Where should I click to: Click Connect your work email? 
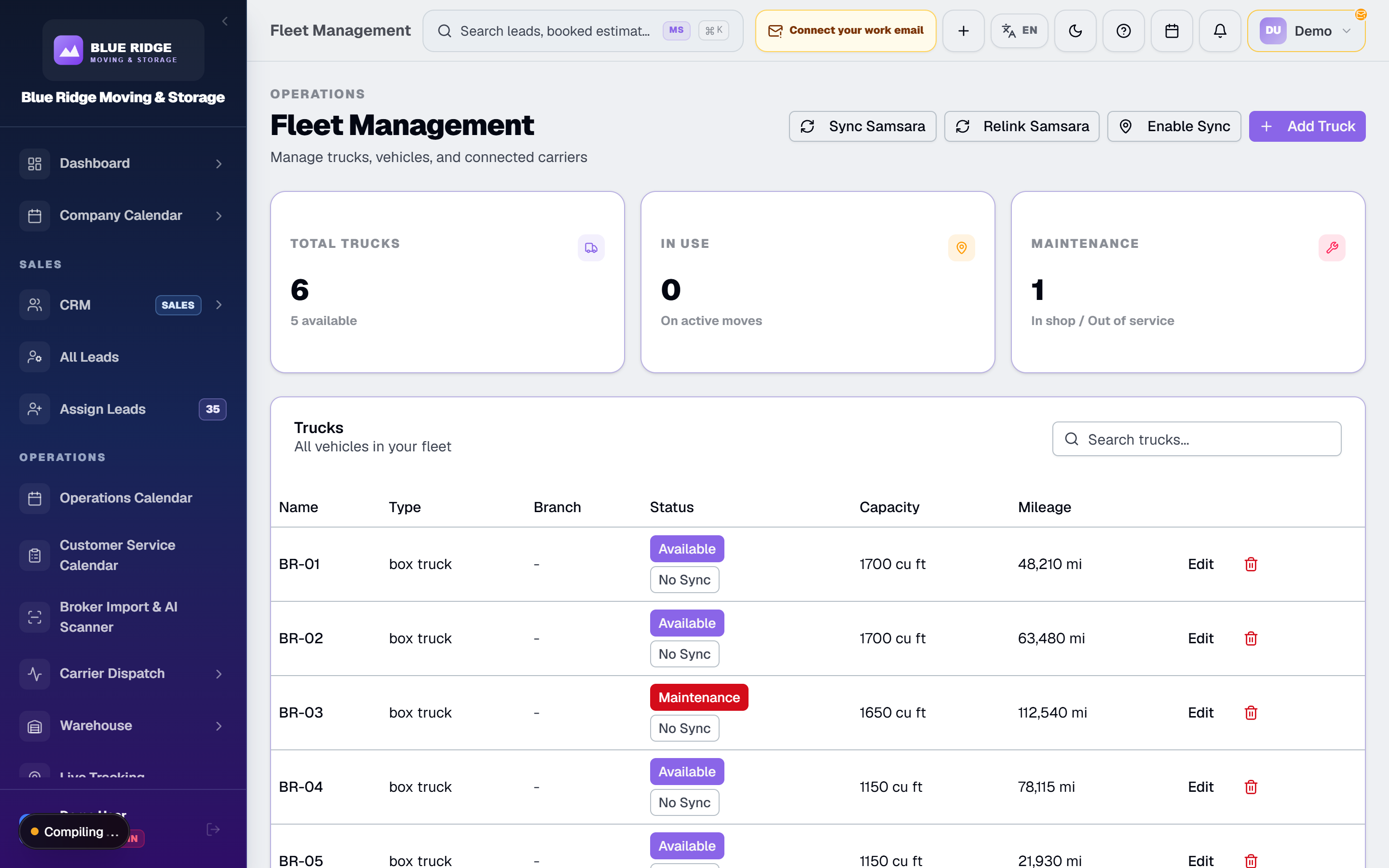[845, 31]
